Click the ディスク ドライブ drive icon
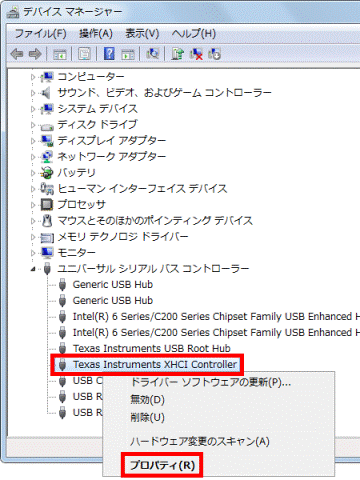The width and height of the screenshot is (360, 480). pos(47,126)
